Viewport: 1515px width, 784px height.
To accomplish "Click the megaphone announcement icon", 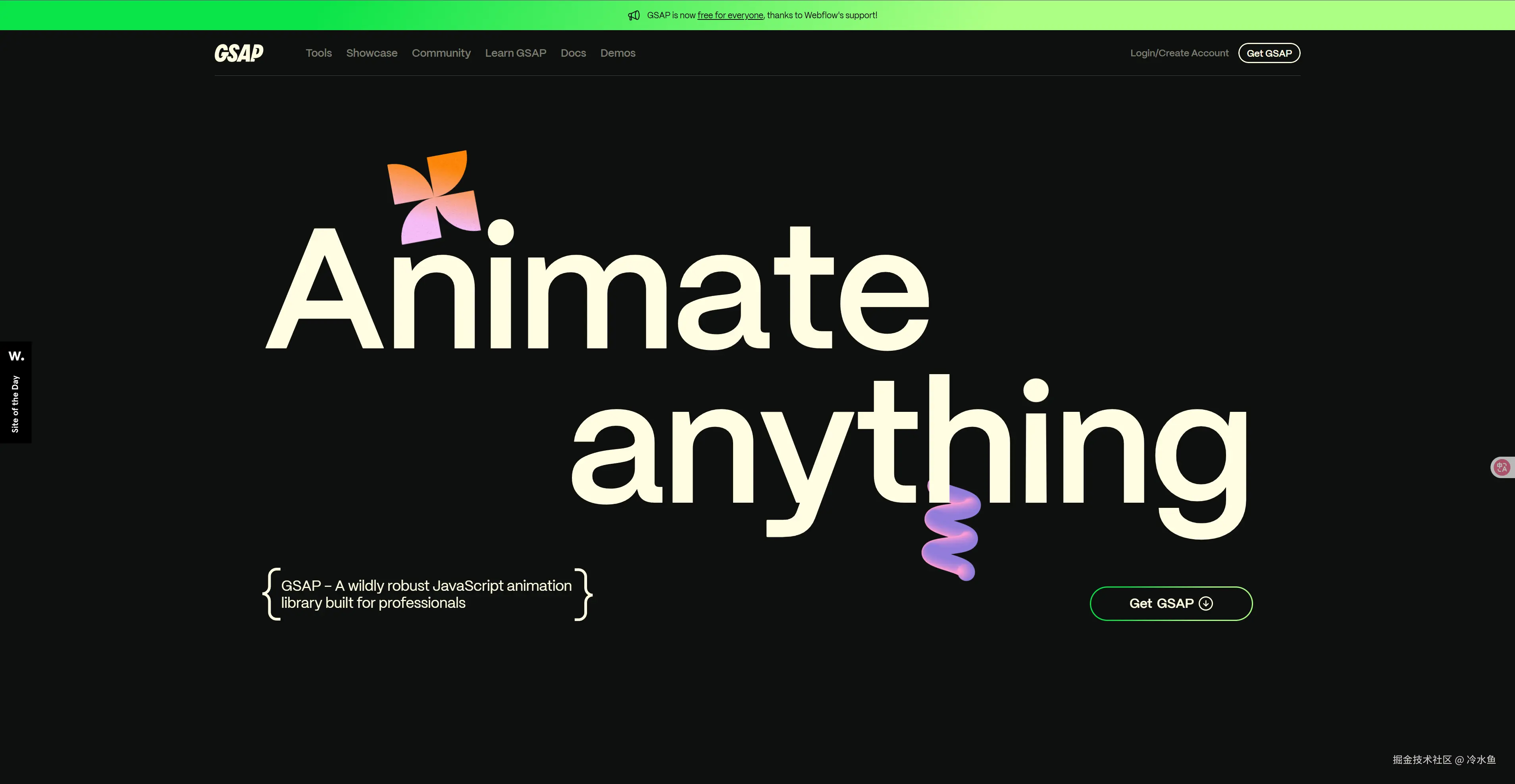I will click(x=634, y=15).
